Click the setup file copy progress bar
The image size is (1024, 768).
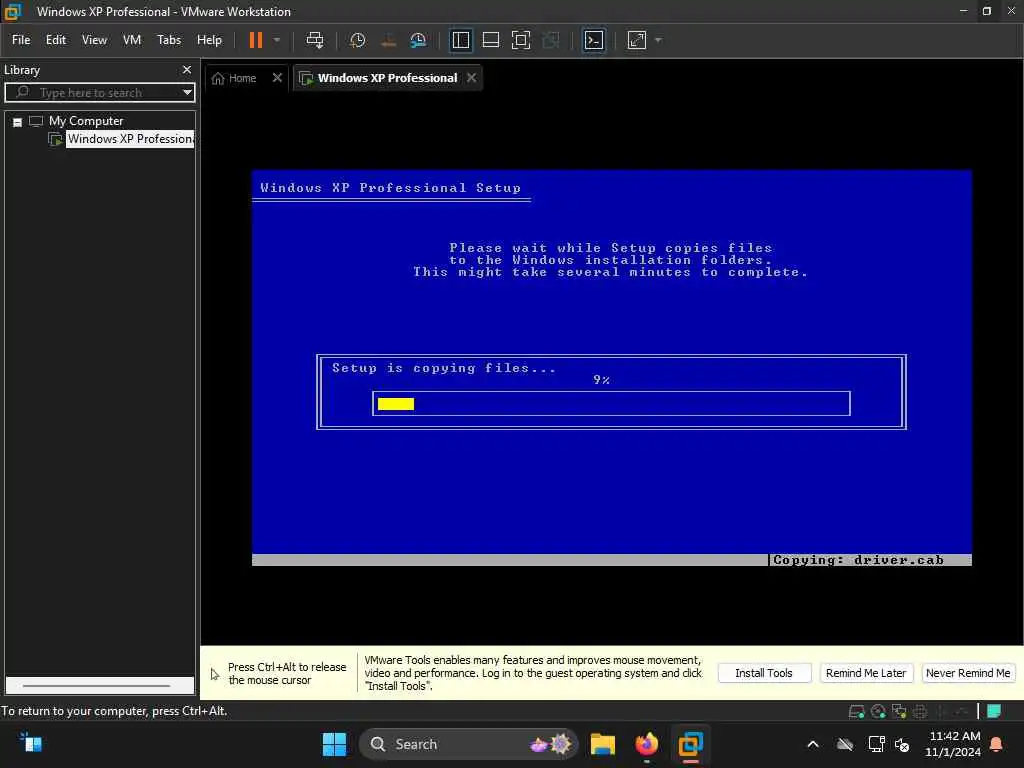(611, 404)
